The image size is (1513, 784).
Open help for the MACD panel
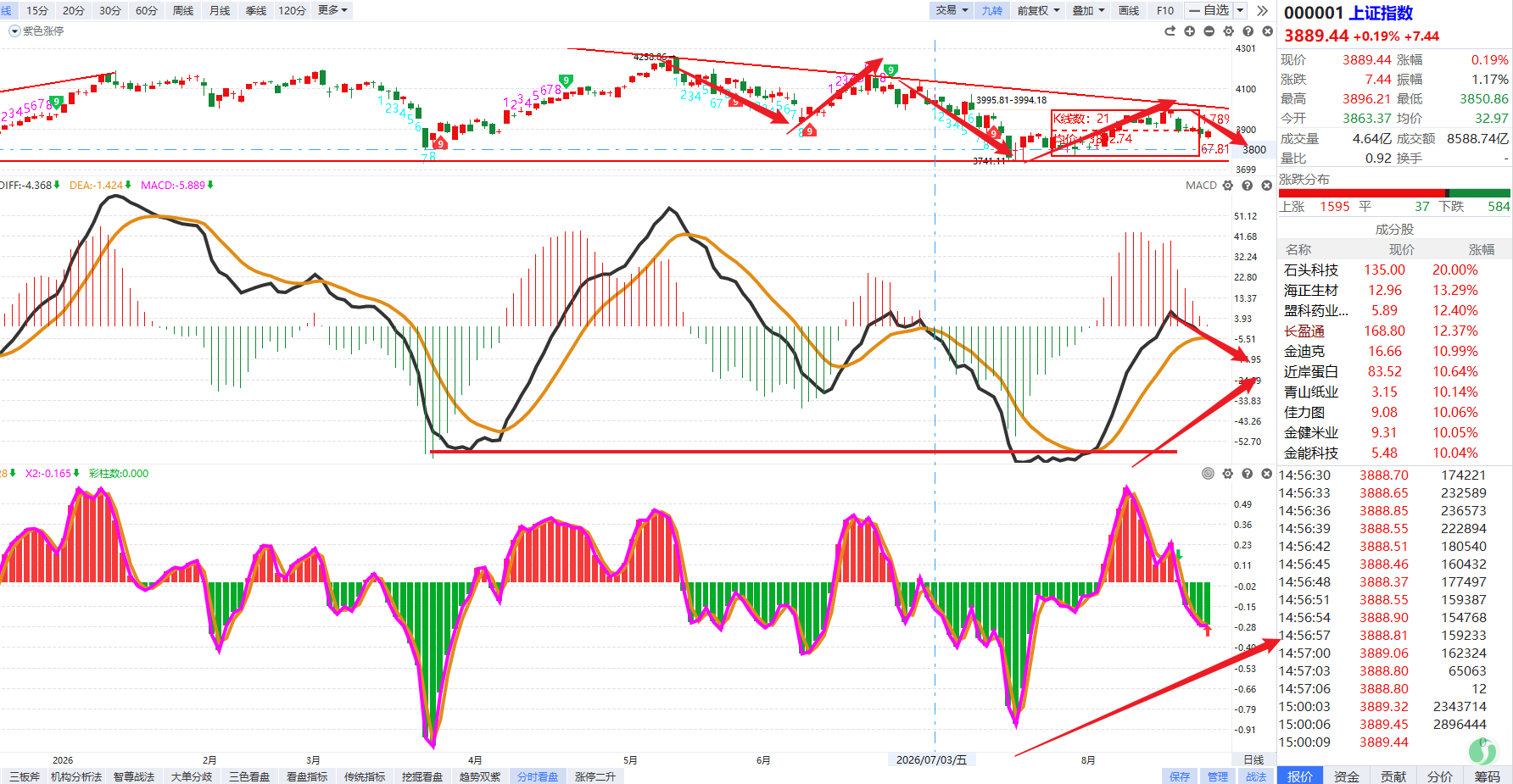1248,186
